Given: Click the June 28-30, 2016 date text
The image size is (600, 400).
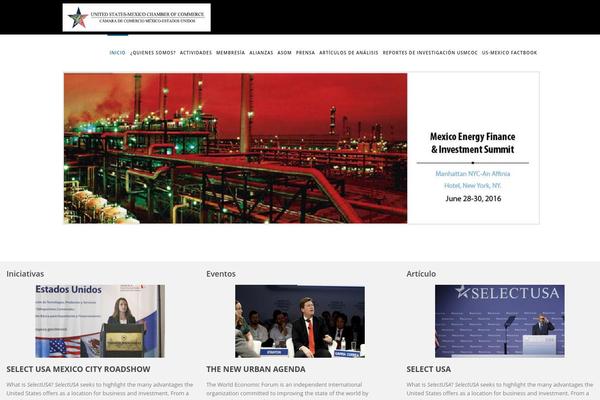Looking at the screenshot, I should pos(473,198).
